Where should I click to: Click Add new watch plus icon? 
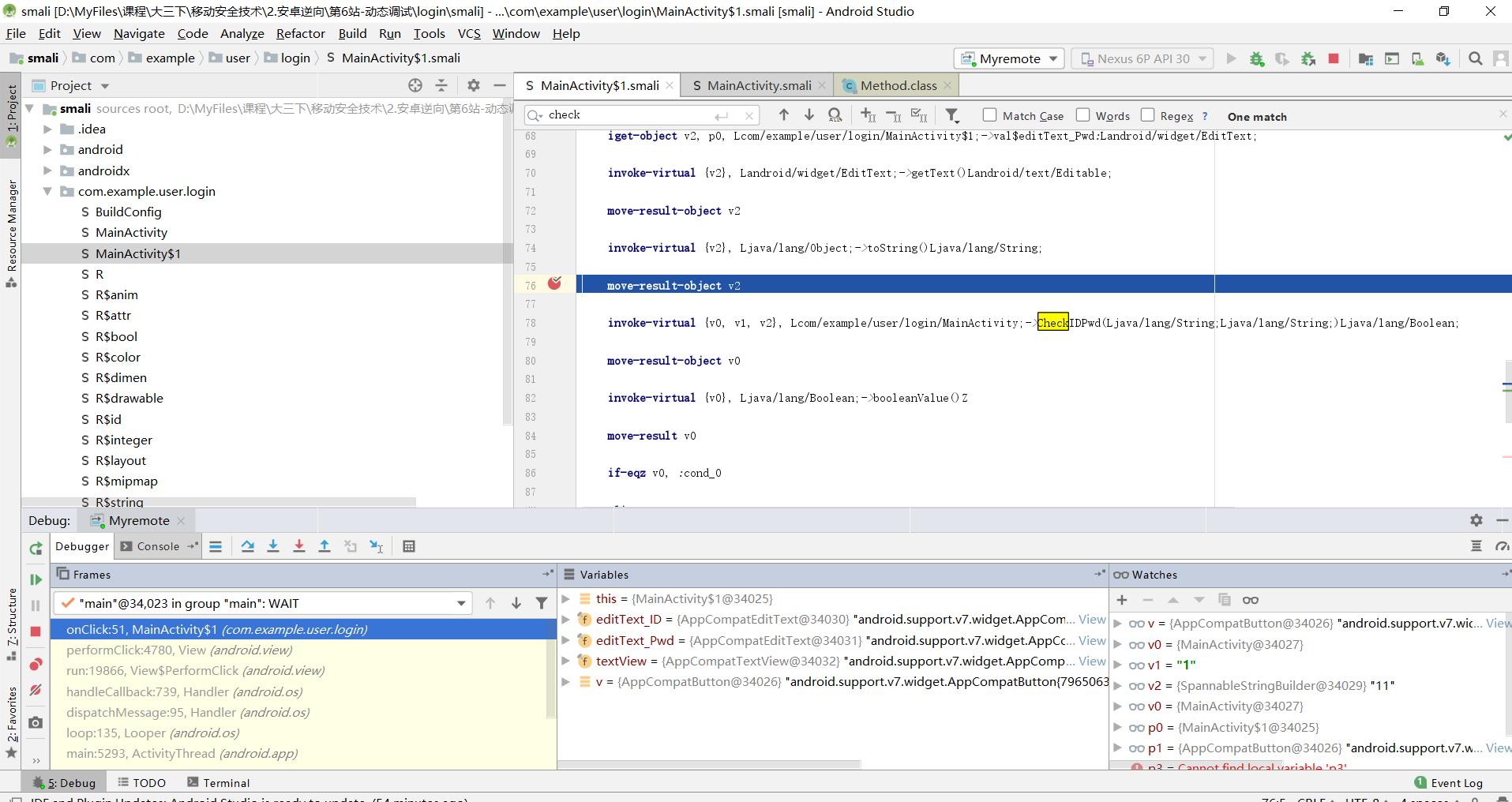pyautogui.click(x=1122, y=600)
